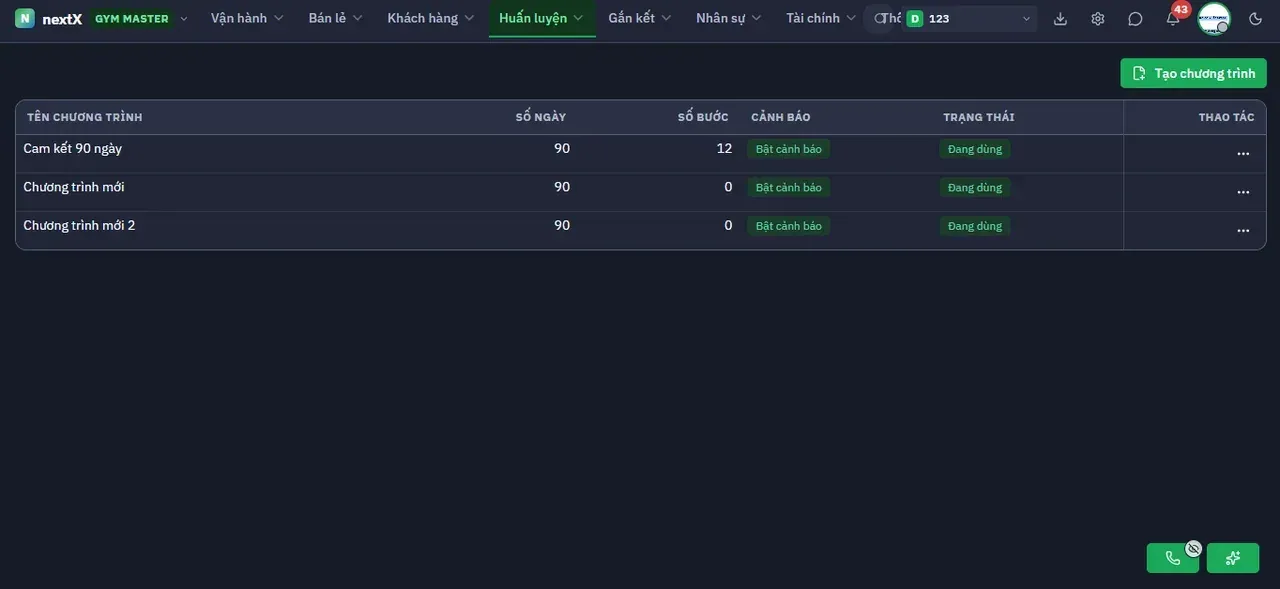Viewport: 1280px width, 589px height.
Task: Open the AI sparkle assistant button
Action: [x=1233, y=558]
